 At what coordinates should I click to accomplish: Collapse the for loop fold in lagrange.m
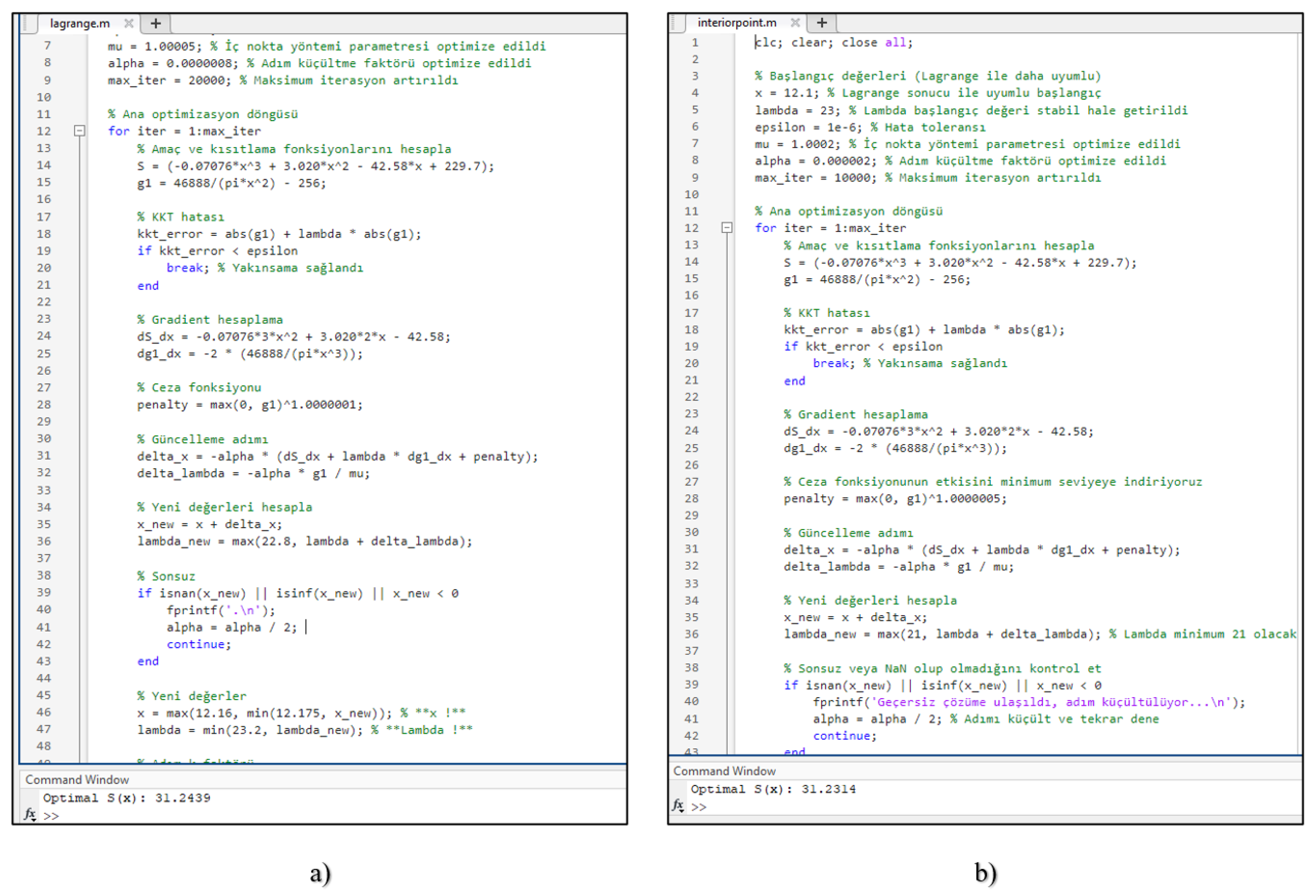(x=80, y=131)
